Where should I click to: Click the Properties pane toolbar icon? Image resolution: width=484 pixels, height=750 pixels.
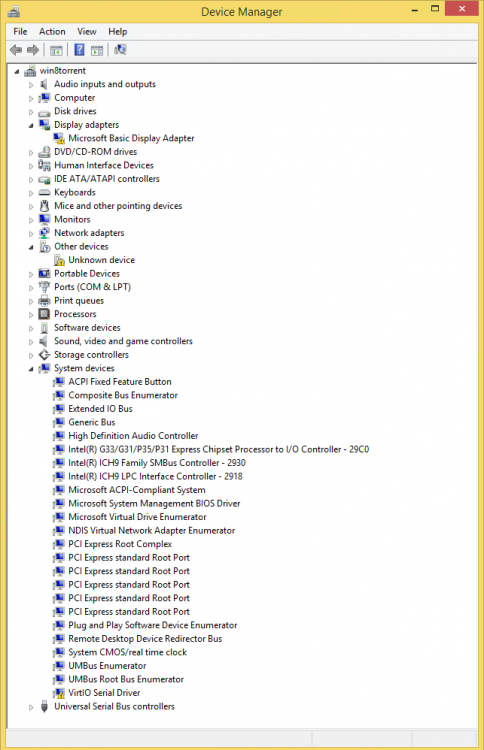pyautogui.click(x=97, y=50)
